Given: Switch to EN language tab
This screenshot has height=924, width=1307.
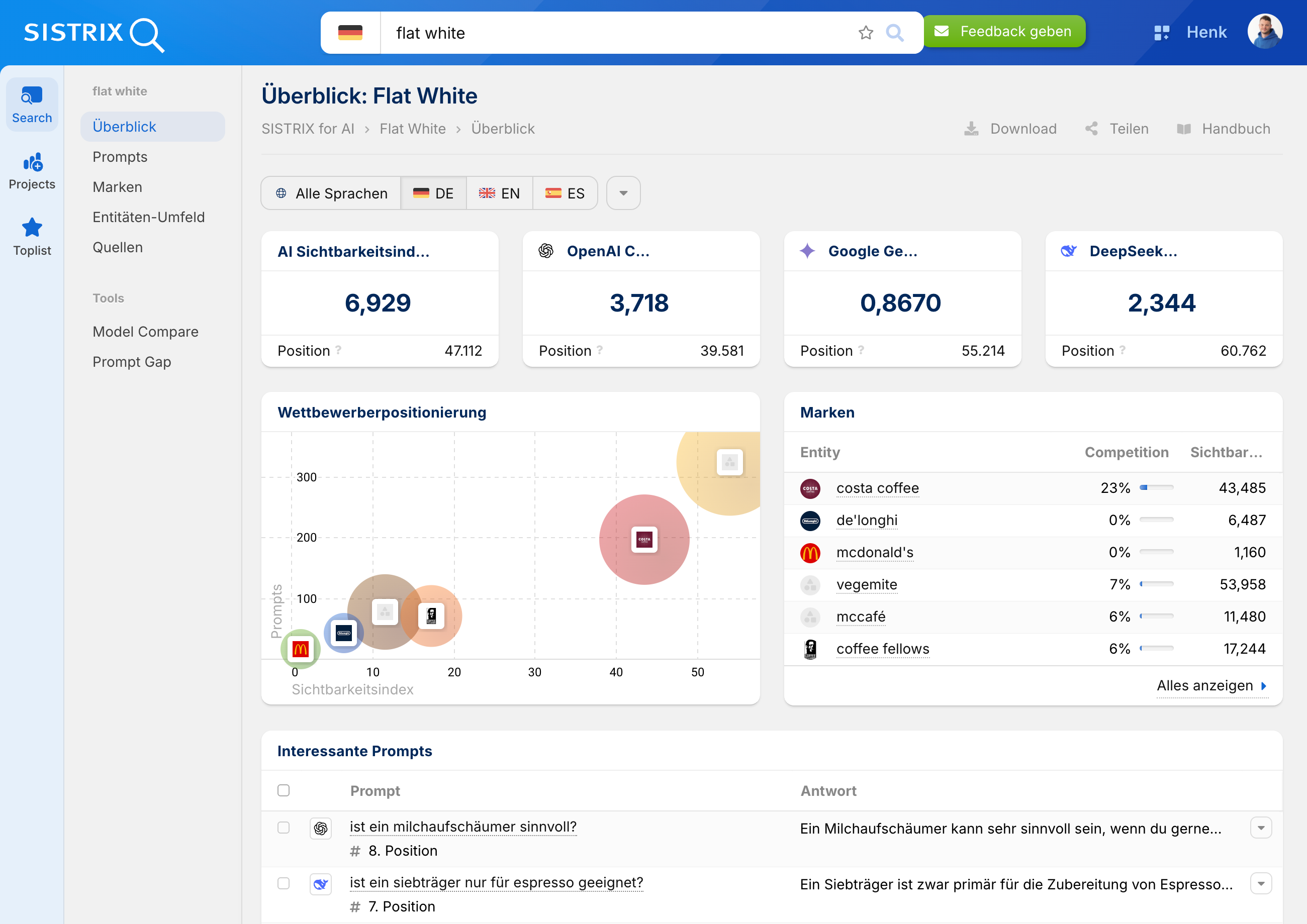Looking at the screenshot, I should coord(499,193).
